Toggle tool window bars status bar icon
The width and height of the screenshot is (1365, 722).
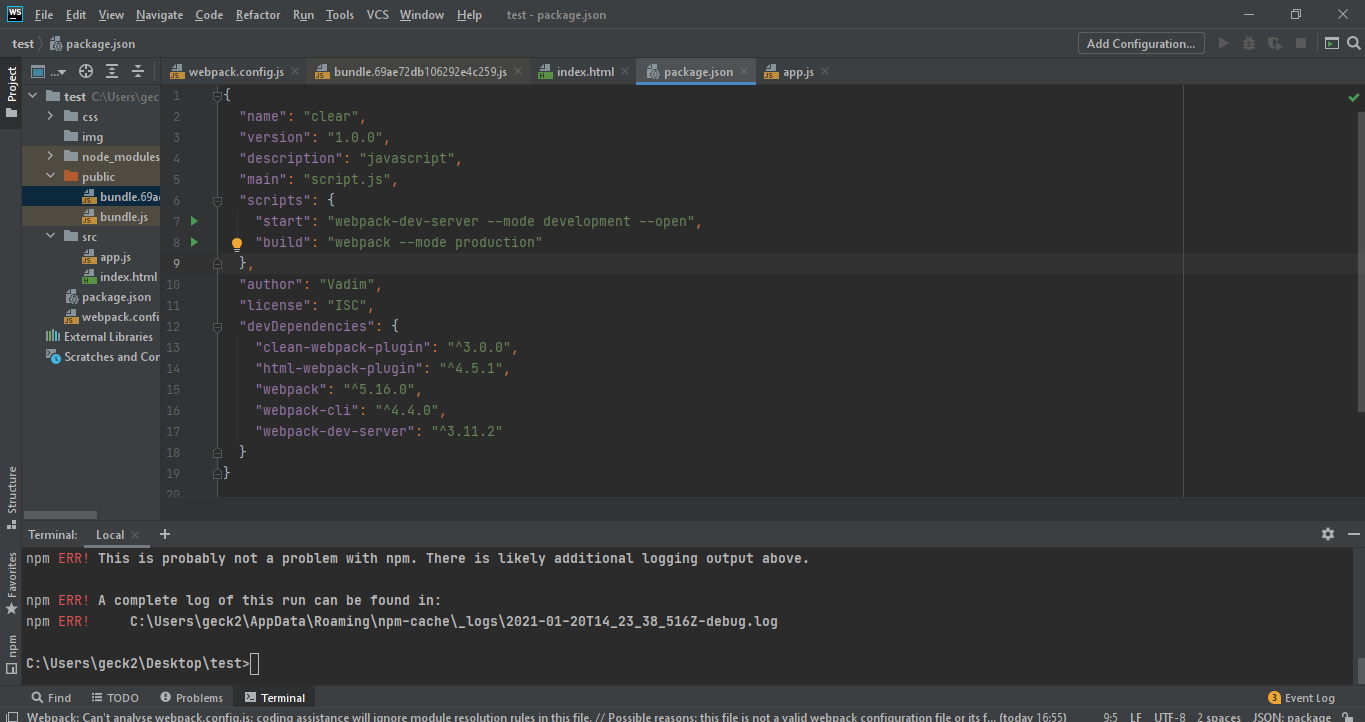10,717
